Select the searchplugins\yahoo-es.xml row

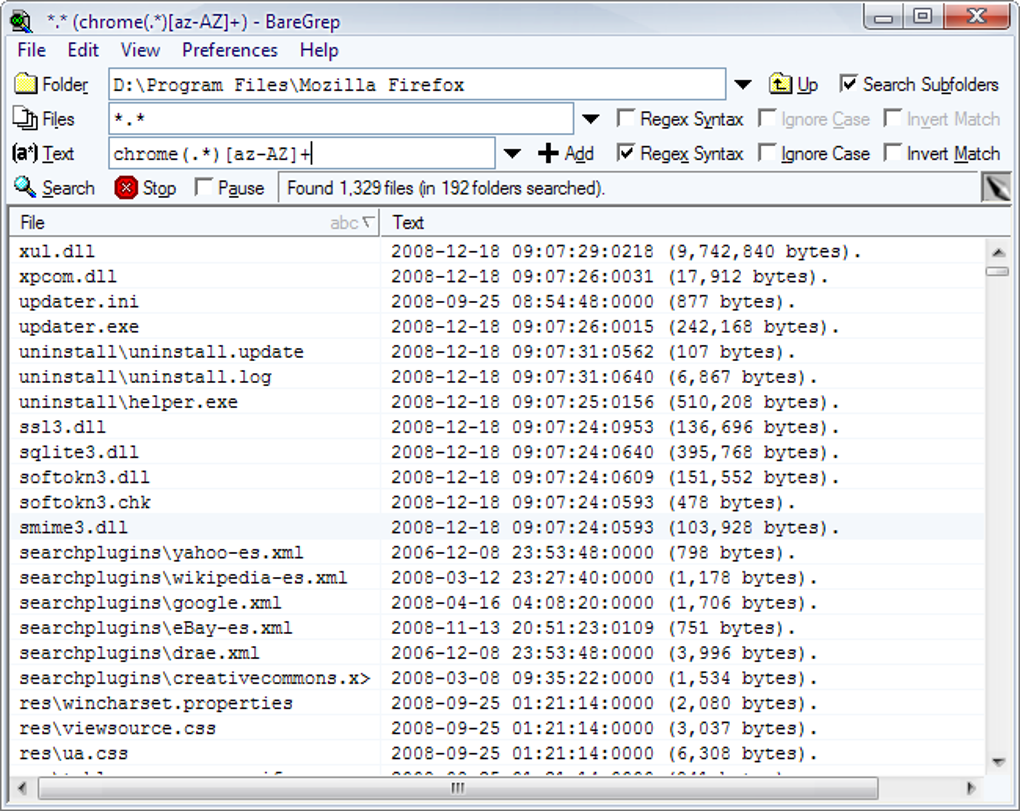498,553
